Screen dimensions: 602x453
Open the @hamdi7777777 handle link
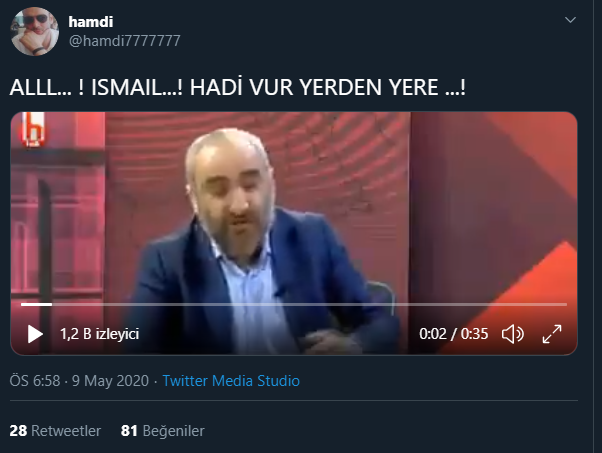pos(124,41)
